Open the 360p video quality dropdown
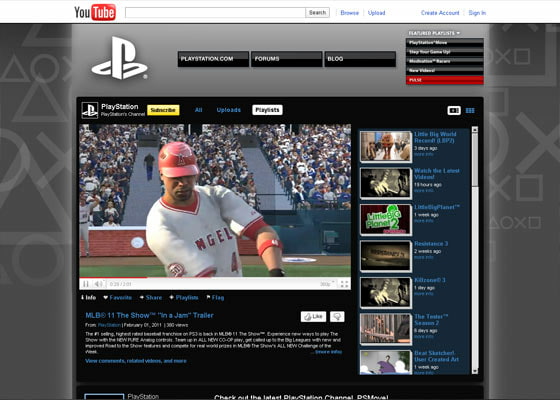The image size is (560, 400). click(x=327, y=284)
